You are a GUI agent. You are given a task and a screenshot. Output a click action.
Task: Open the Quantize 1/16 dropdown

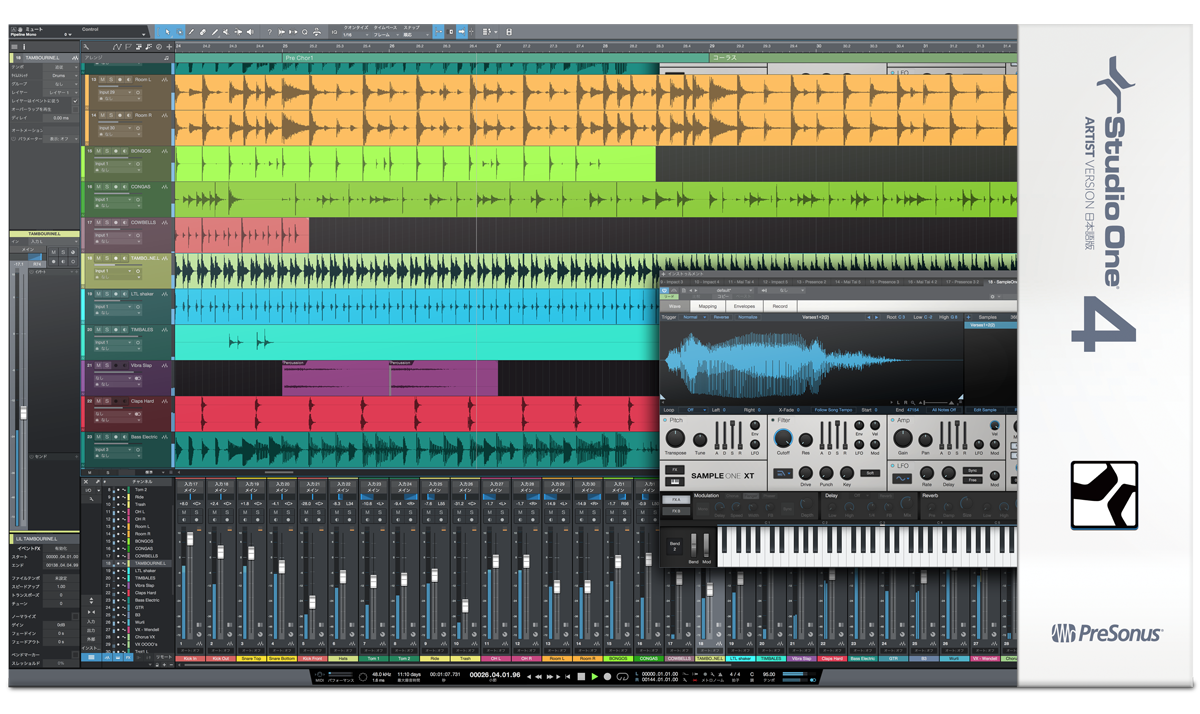(355, 35)
